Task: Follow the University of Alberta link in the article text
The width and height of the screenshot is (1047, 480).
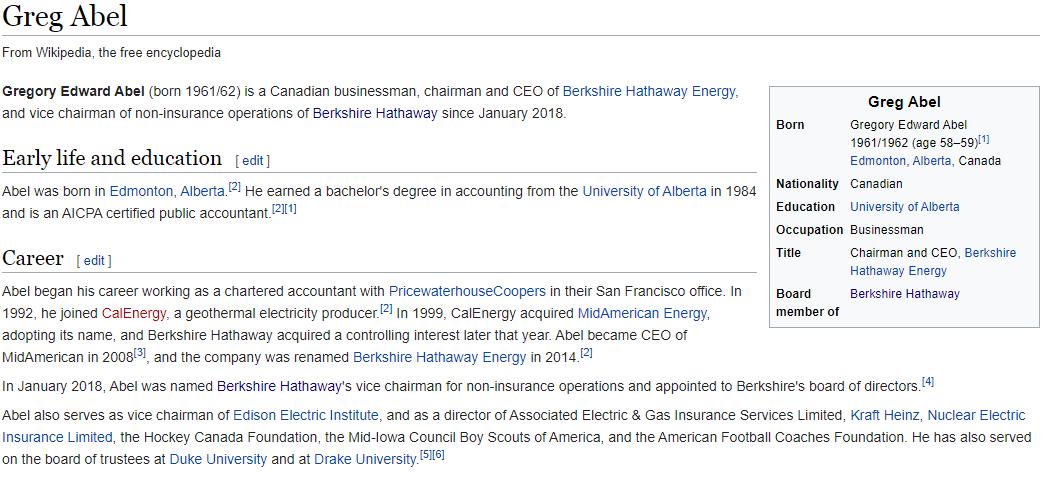Action: pyautogui.click(x=644, y=191)
